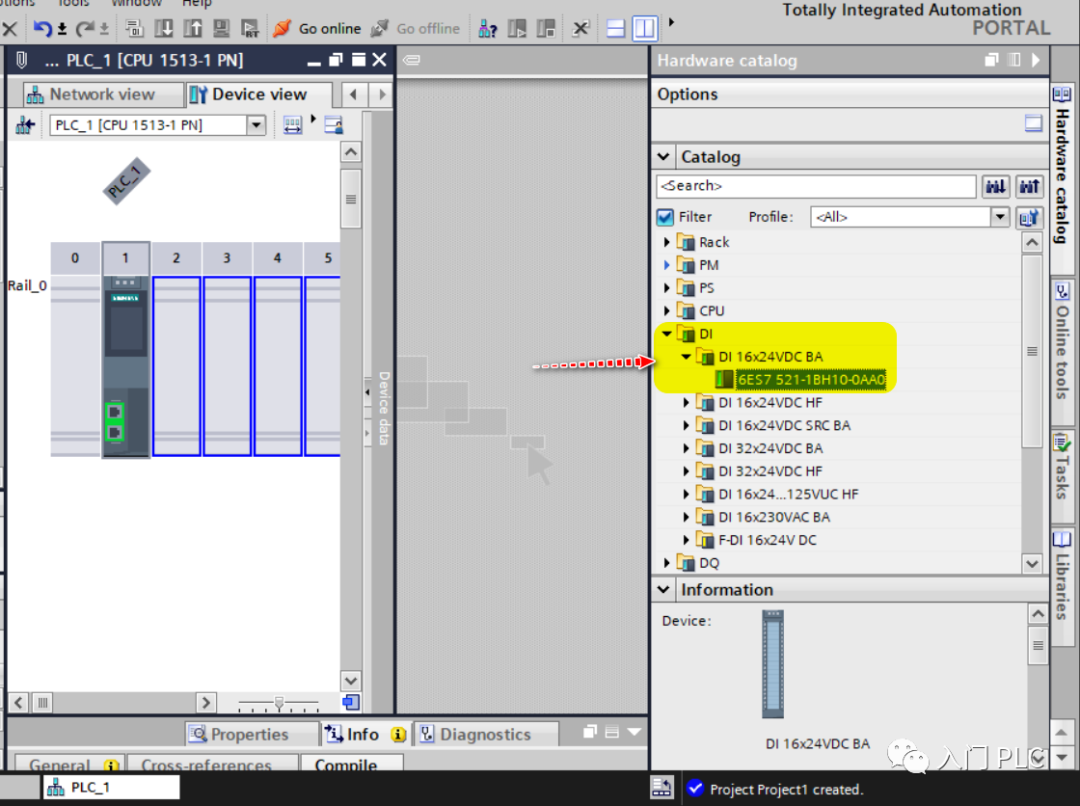This screenshot has height=806, width=1080.
Task: Open the Diagnostics tab
Action: coord(486,734)
